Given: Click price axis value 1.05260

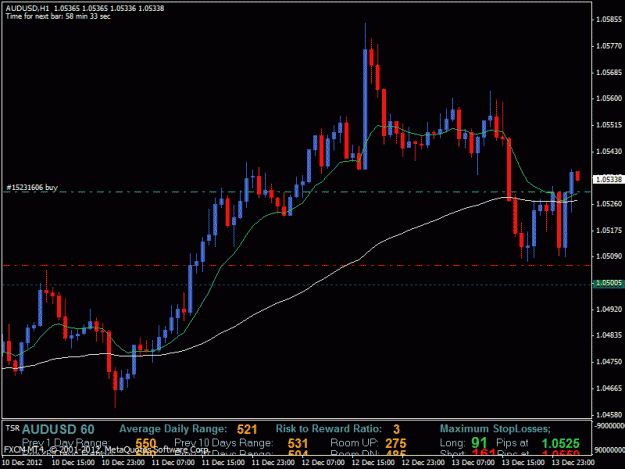Looking at the screenshot, I should (609, 204).
